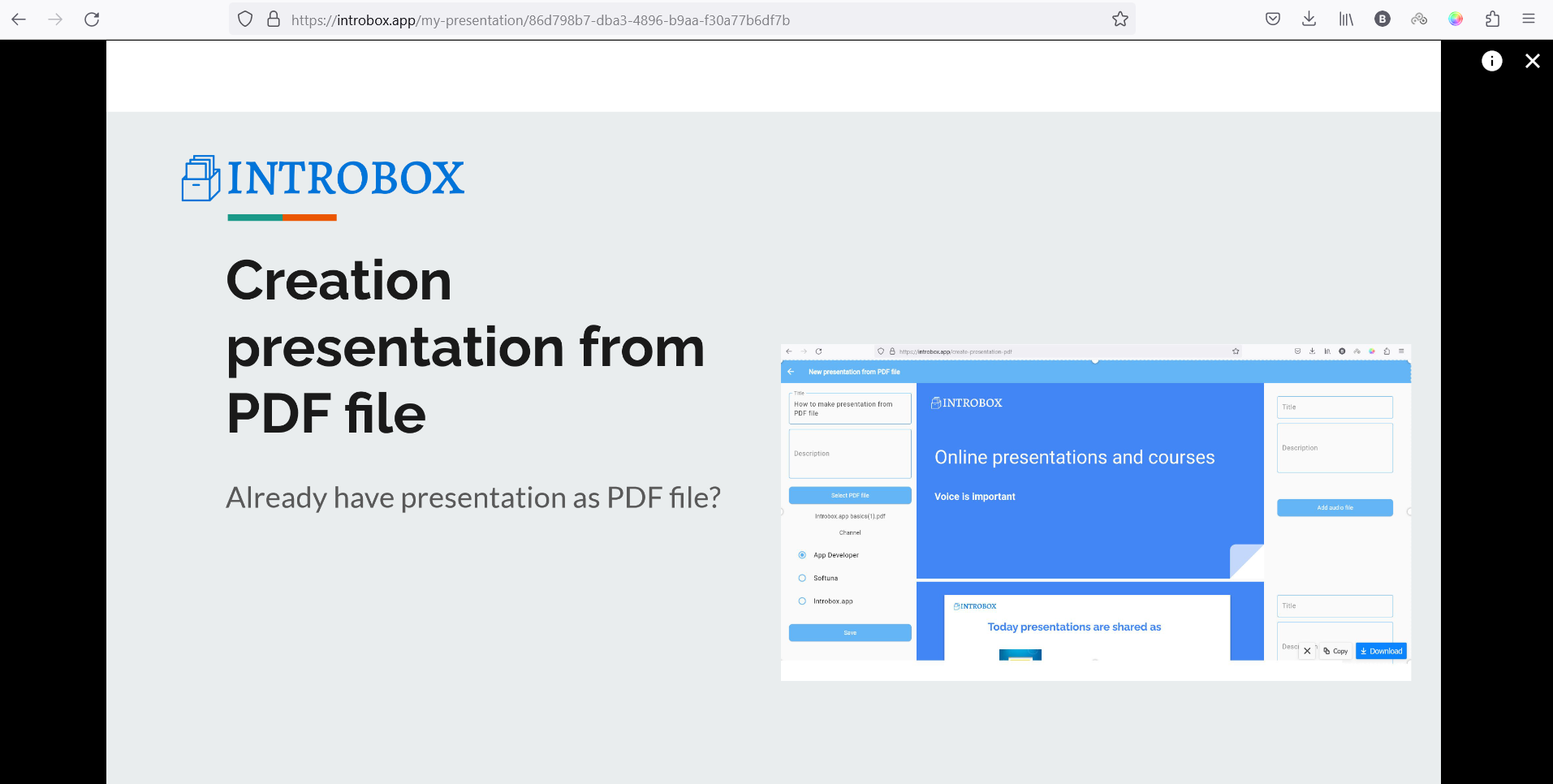
Task: Click the cloud-shaped extension icon
Action: (1419, 19)
